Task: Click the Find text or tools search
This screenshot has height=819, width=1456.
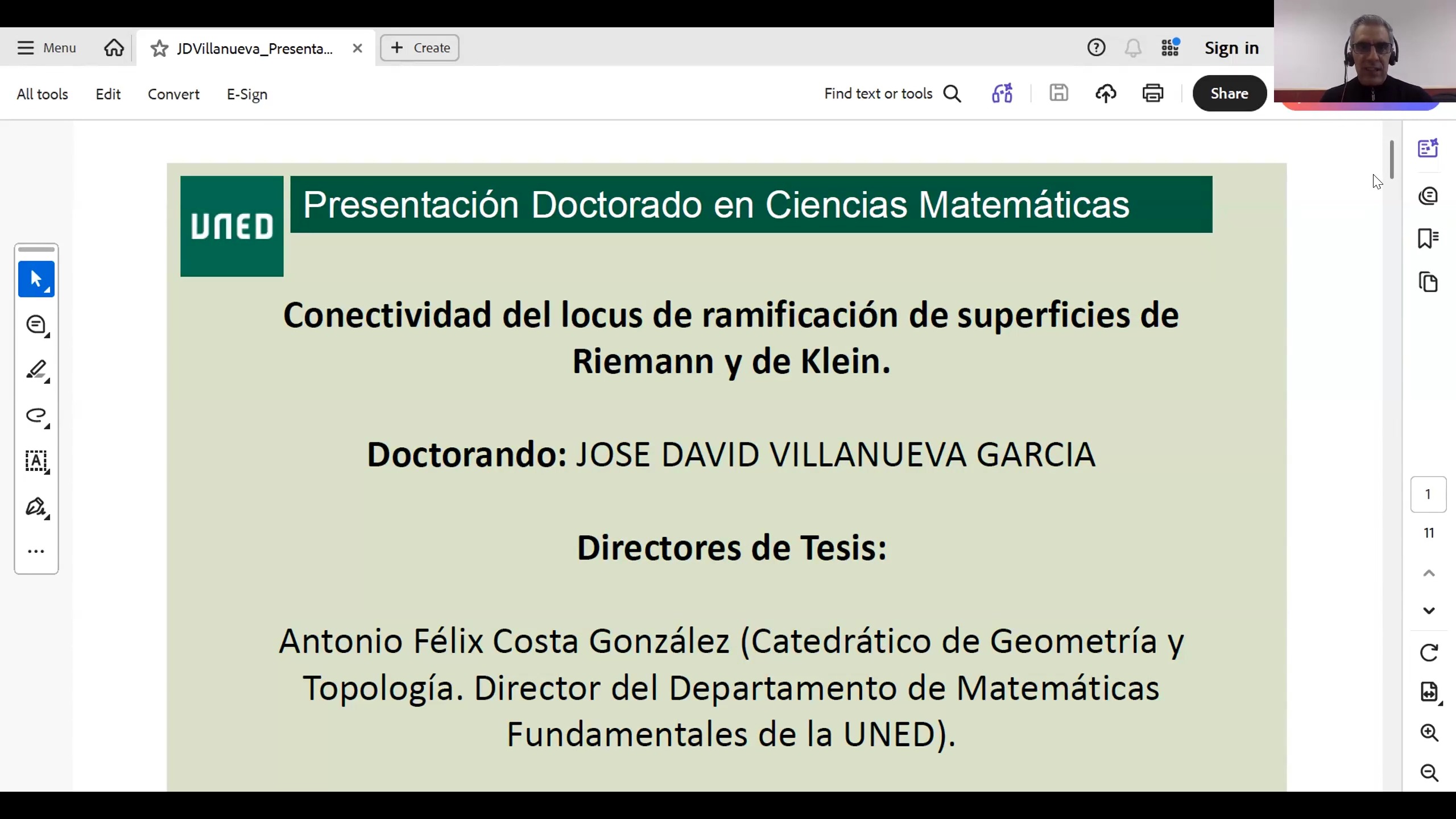Action: point(892,93)
